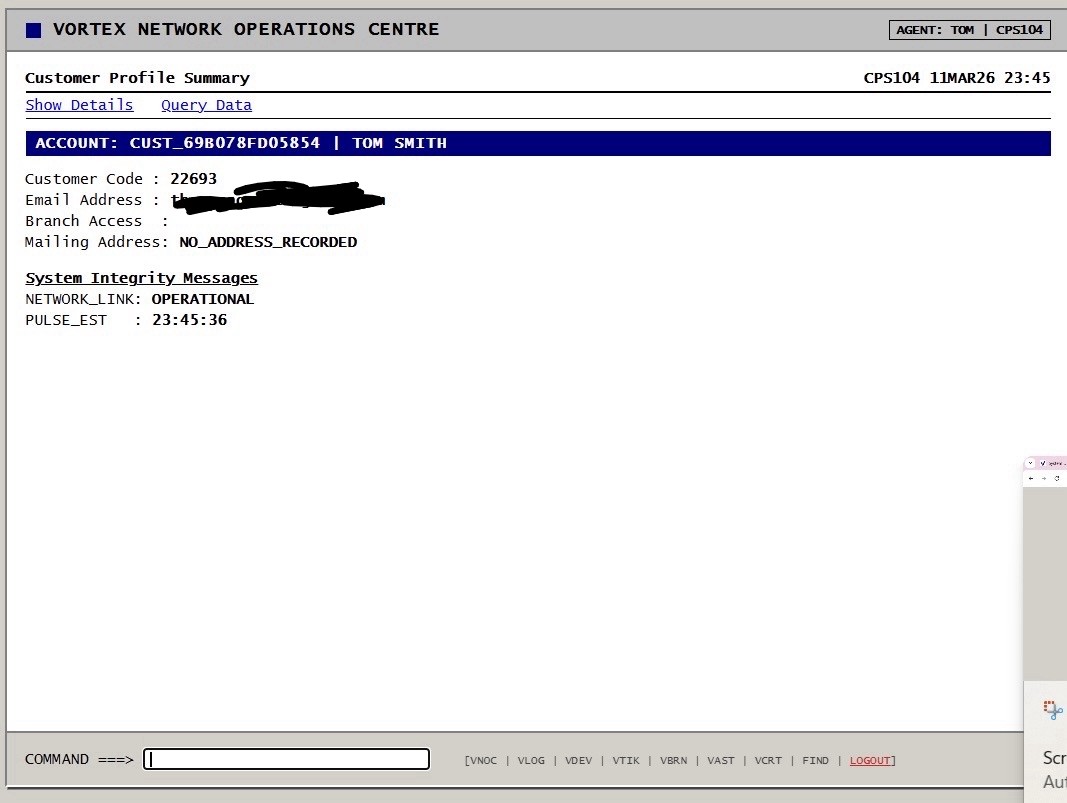
Task: Open the VLOG menu shortcut
Action: tap(531, 760)
